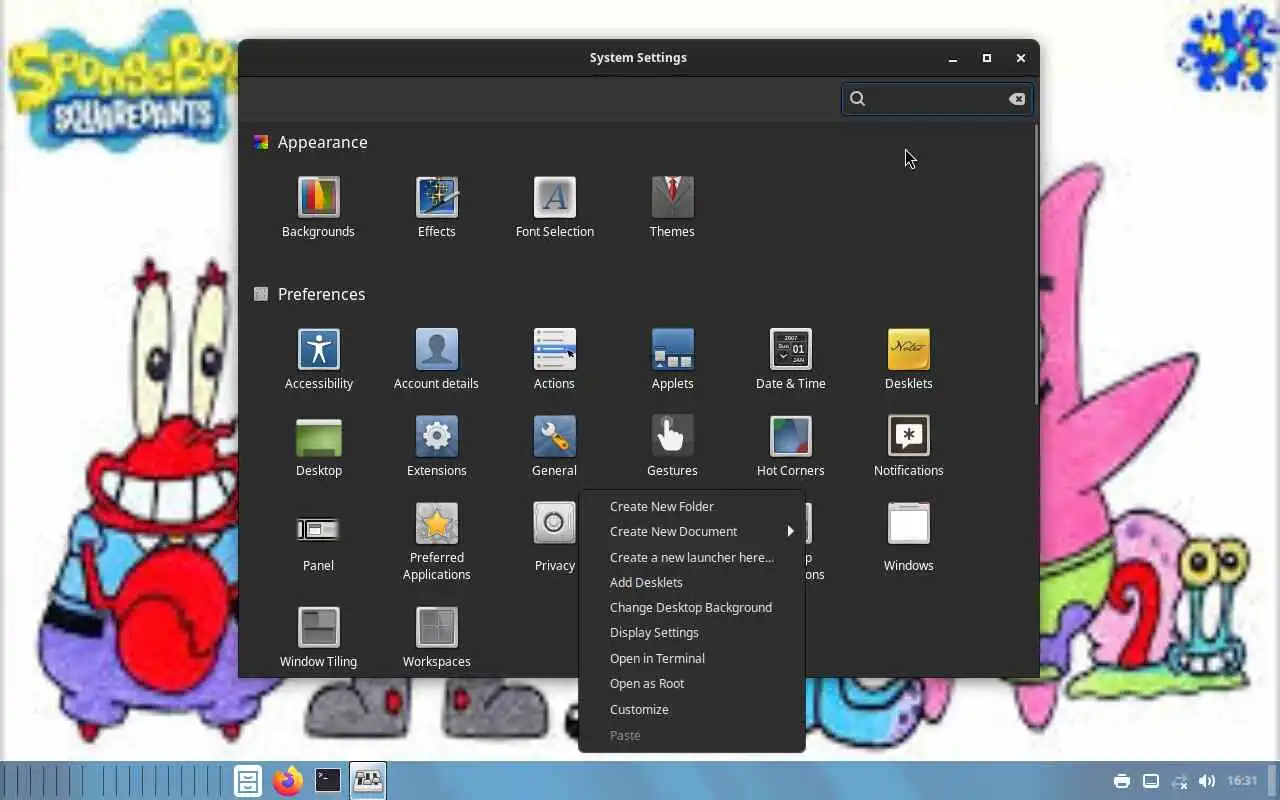1280x800 pixels.
Task: Open the Window Tiling settings
Action: coord(319,637)
